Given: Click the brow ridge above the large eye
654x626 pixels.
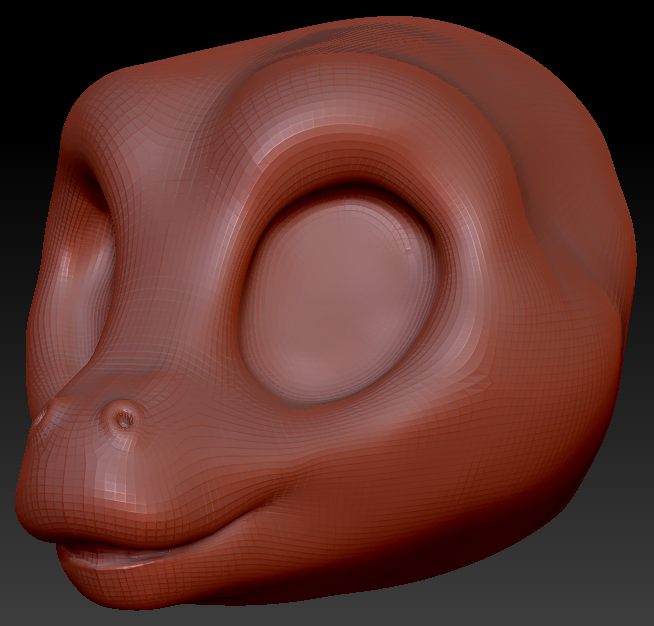Looking at the screenshot, I should point(330,130).
